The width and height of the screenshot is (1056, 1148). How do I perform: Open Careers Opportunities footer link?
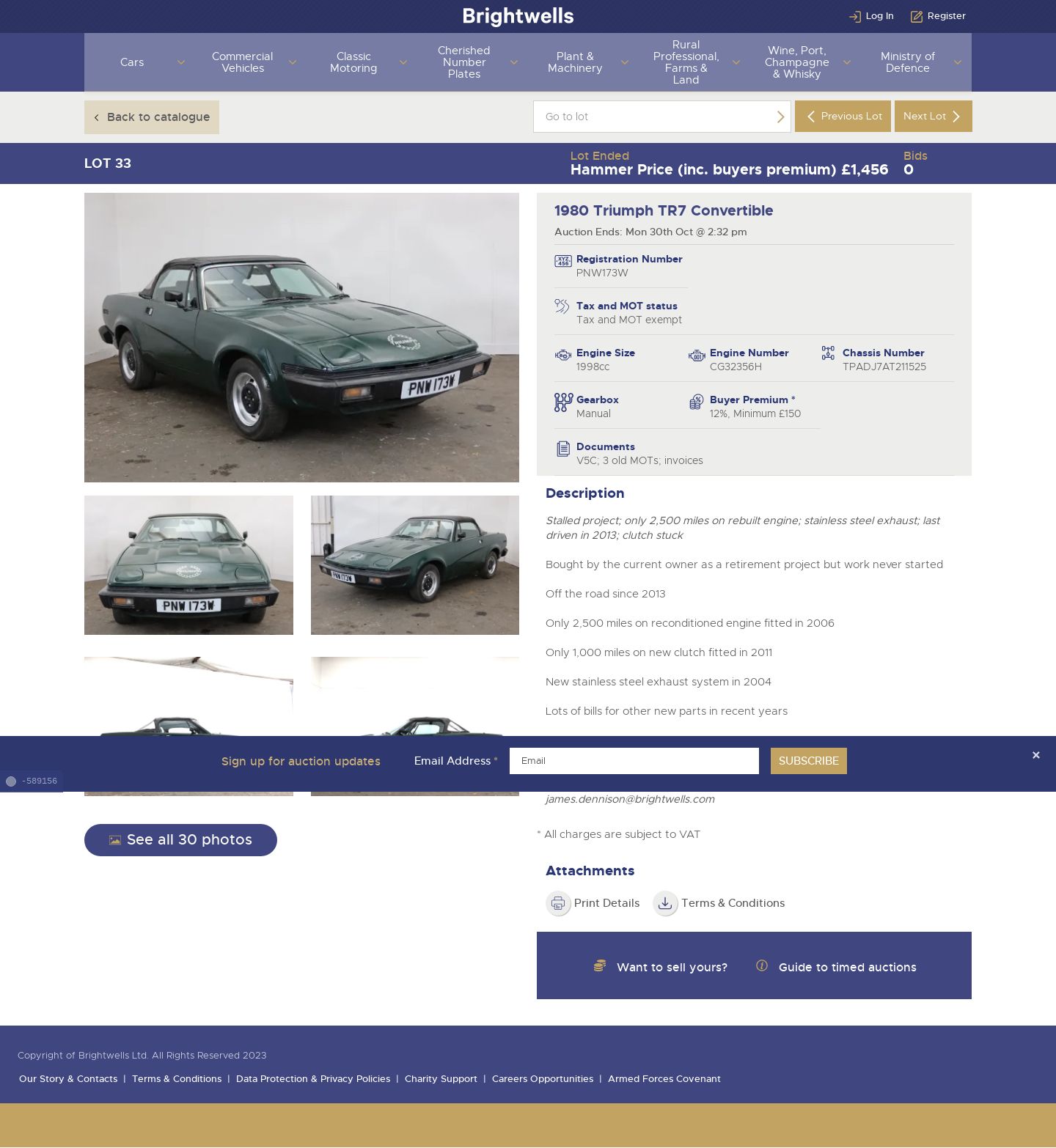[x=543, y=1079]
